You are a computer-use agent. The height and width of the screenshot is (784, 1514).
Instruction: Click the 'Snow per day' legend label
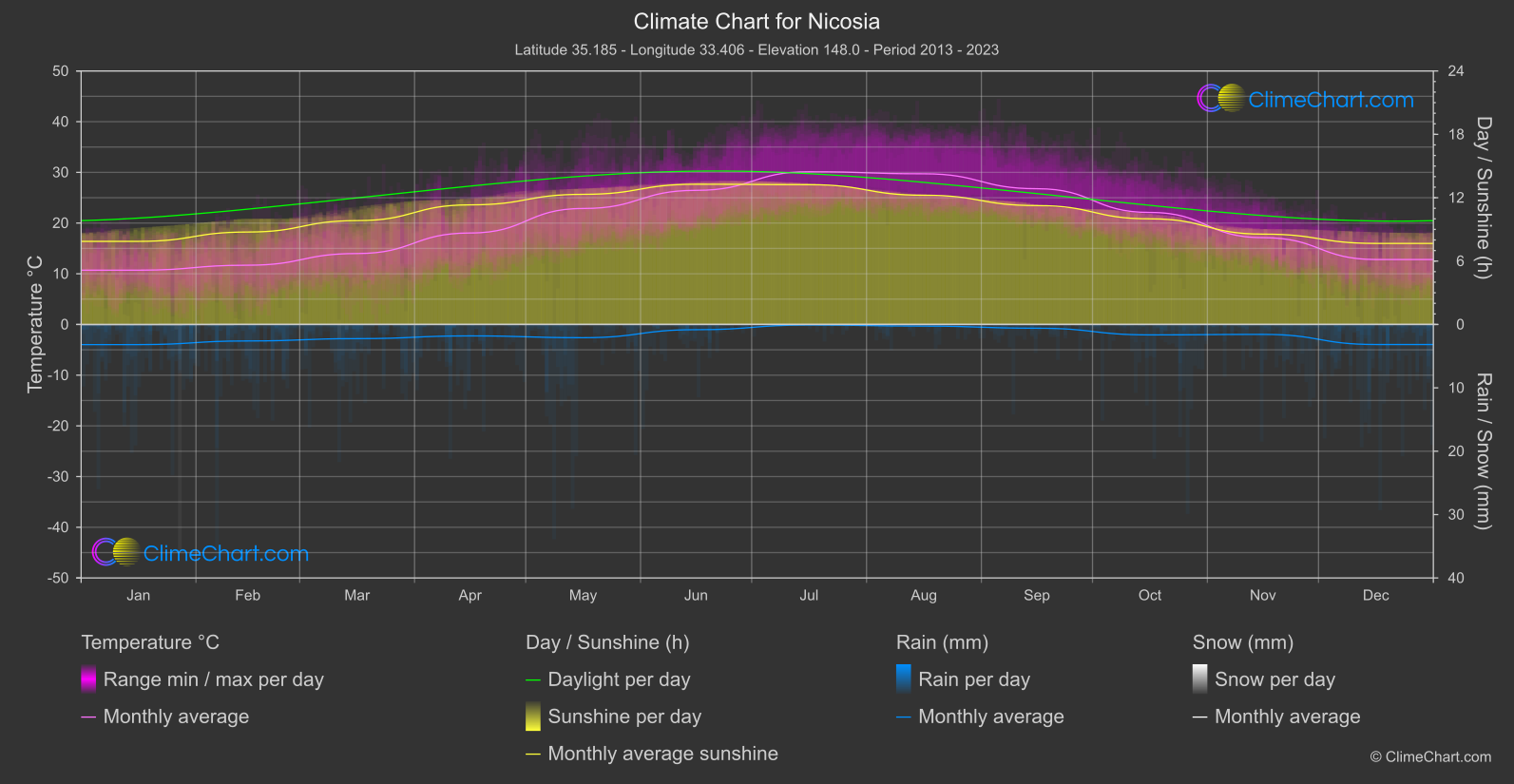point(1274,679)
